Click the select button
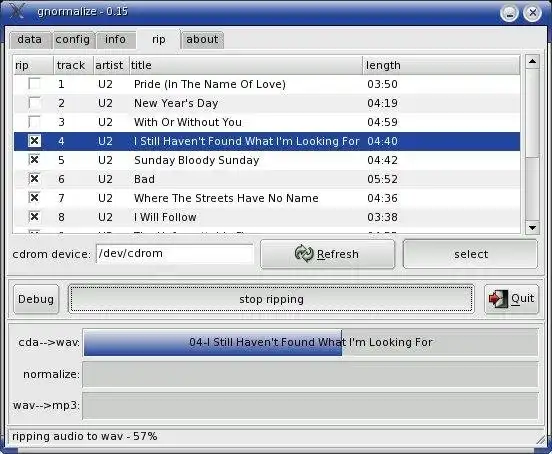The image size is (552, 454). tap(470, 254)
